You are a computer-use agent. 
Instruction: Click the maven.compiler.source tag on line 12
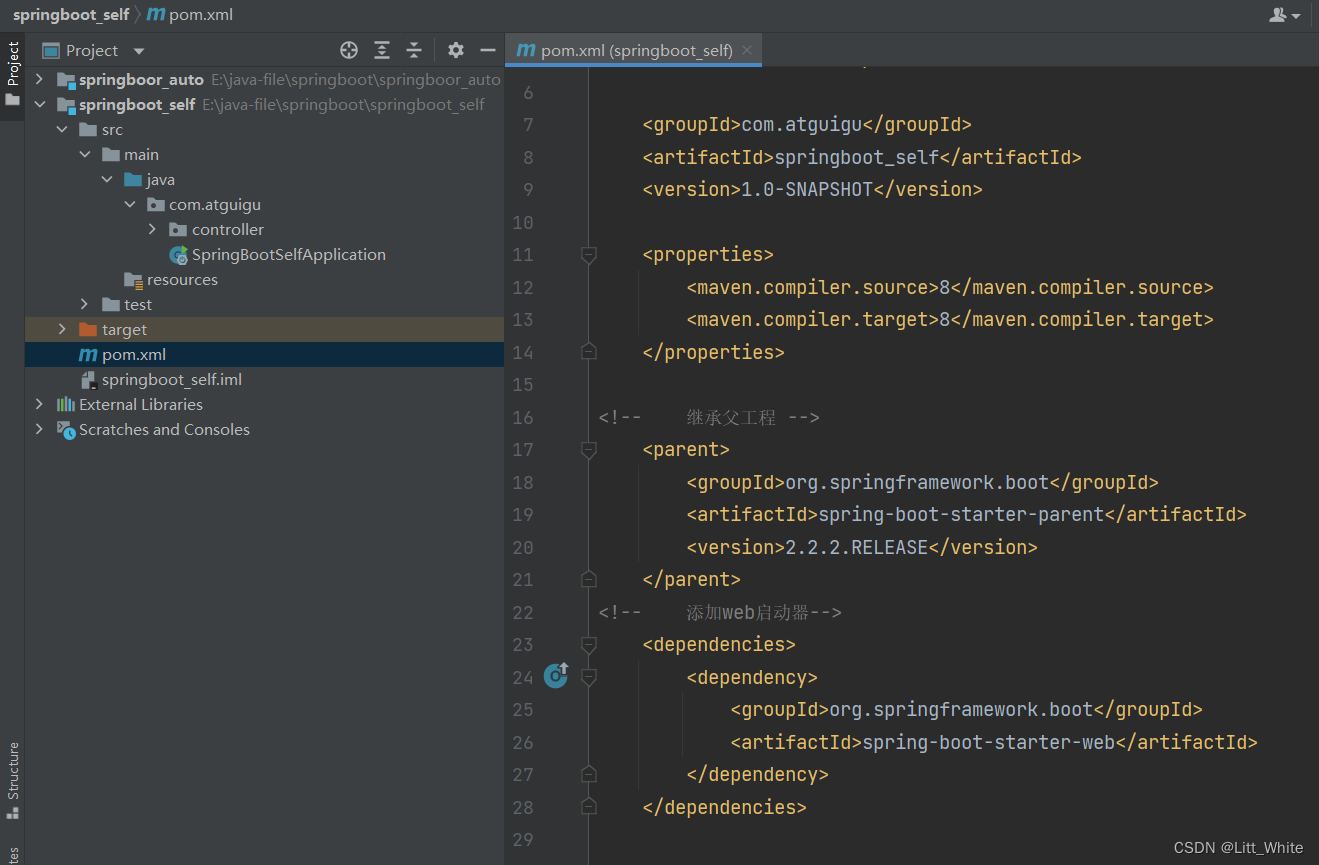point(812,287)
